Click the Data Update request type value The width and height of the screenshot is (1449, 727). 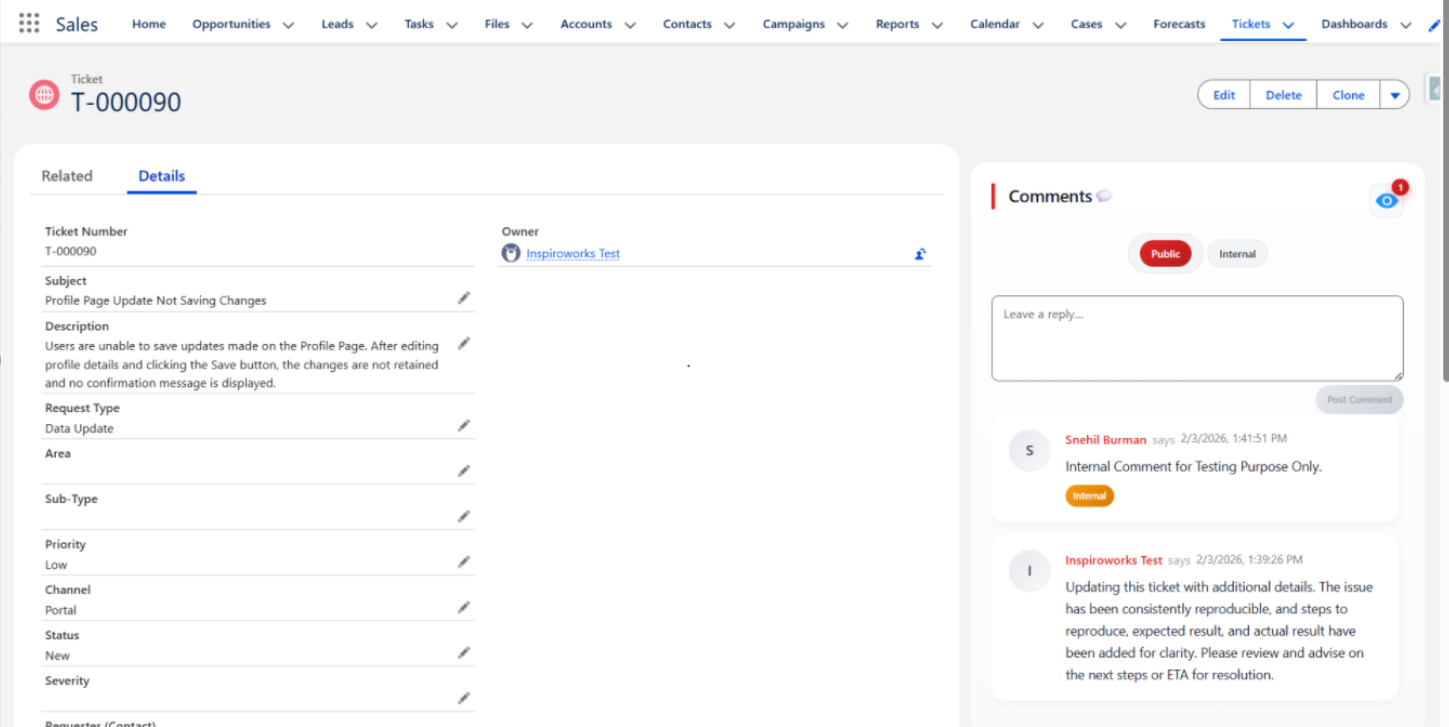[x=79, y=428]
